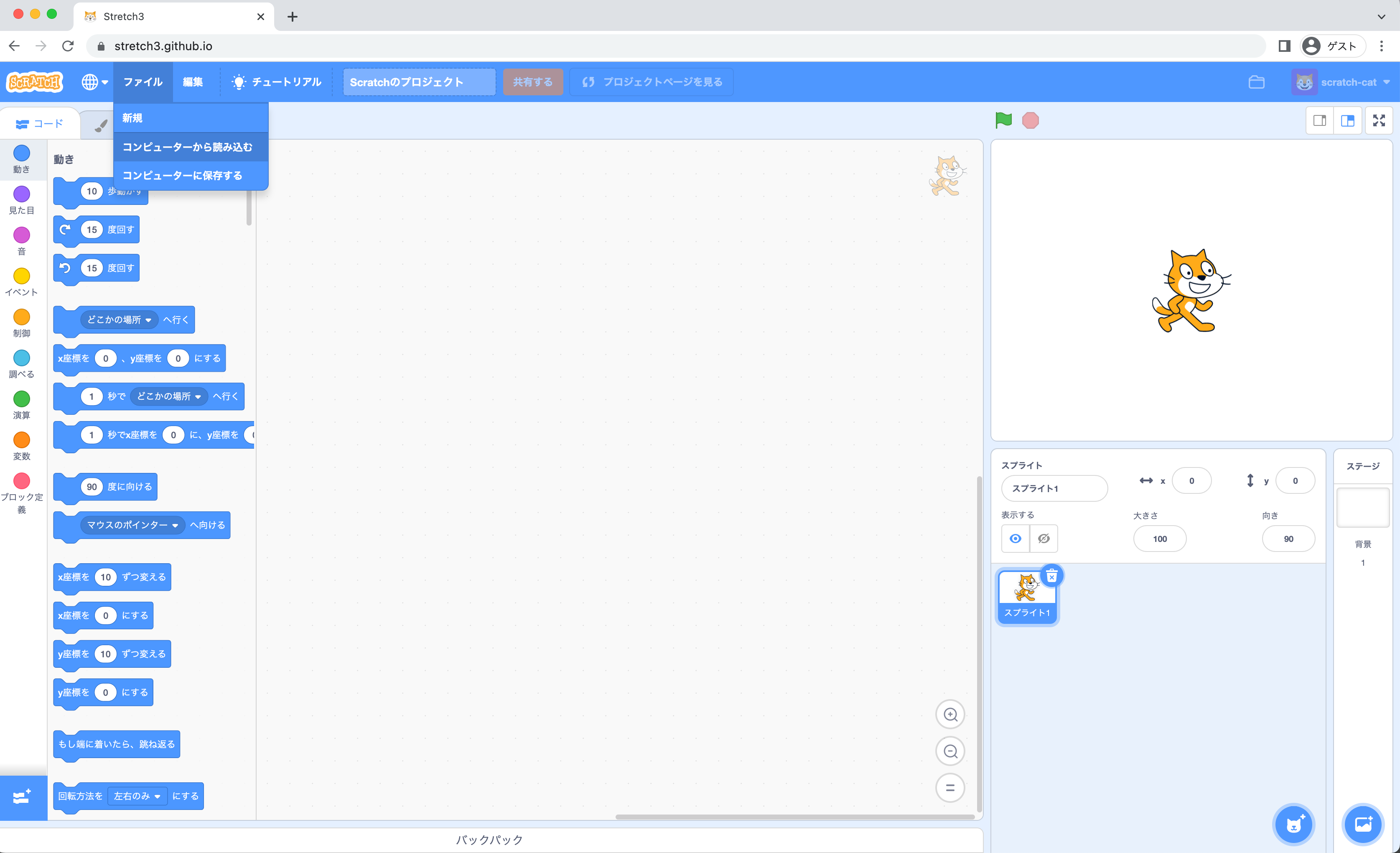Click プロジェクトページを見る button

click(651, 82)
